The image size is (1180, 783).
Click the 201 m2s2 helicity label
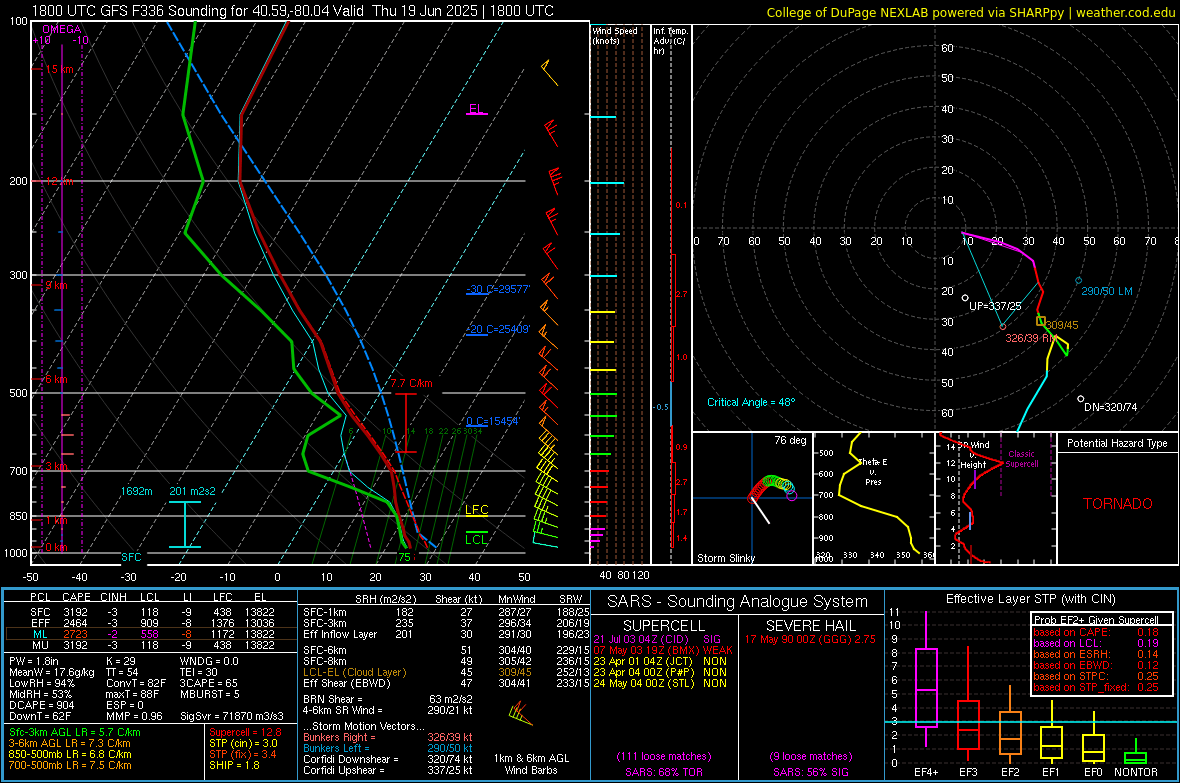click(x=192, y=491)
